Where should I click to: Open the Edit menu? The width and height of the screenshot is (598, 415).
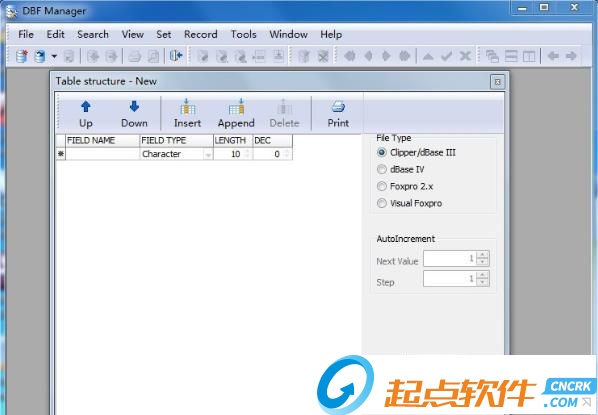click(x=56, y=34)
